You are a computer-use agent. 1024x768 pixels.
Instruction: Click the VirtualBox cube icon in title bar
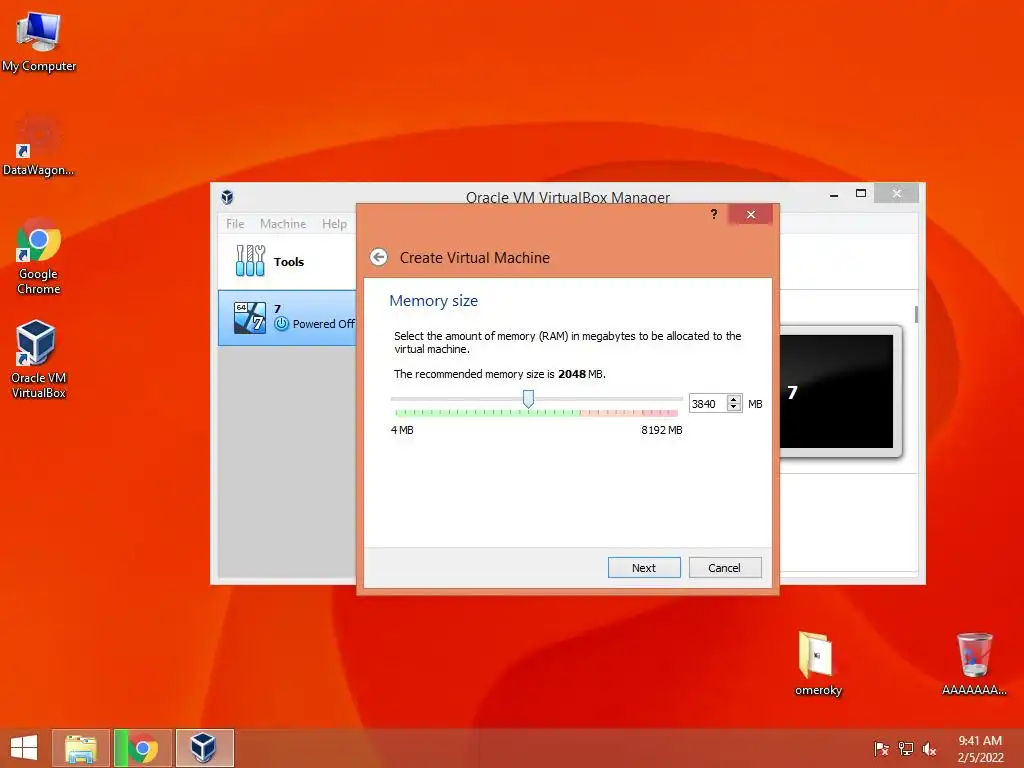(227, 197)
